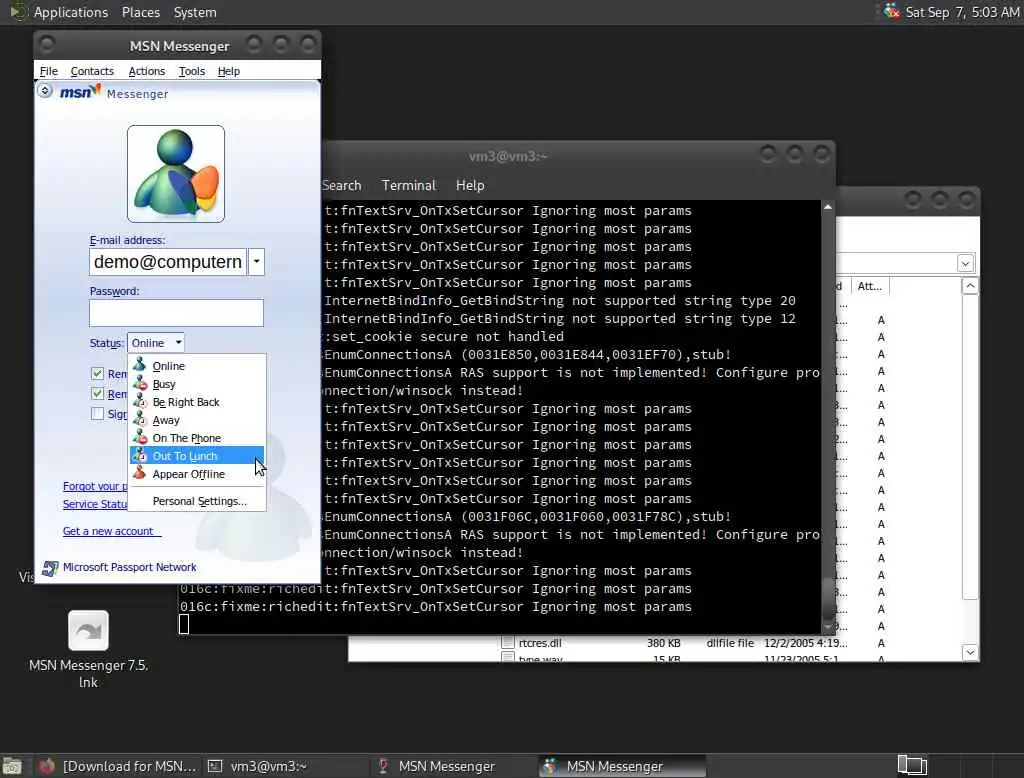Click terminal icon of vm3@vm3 taskbar entry
1024x778 pixels.
pyautogui.click(x=215, y=766)
